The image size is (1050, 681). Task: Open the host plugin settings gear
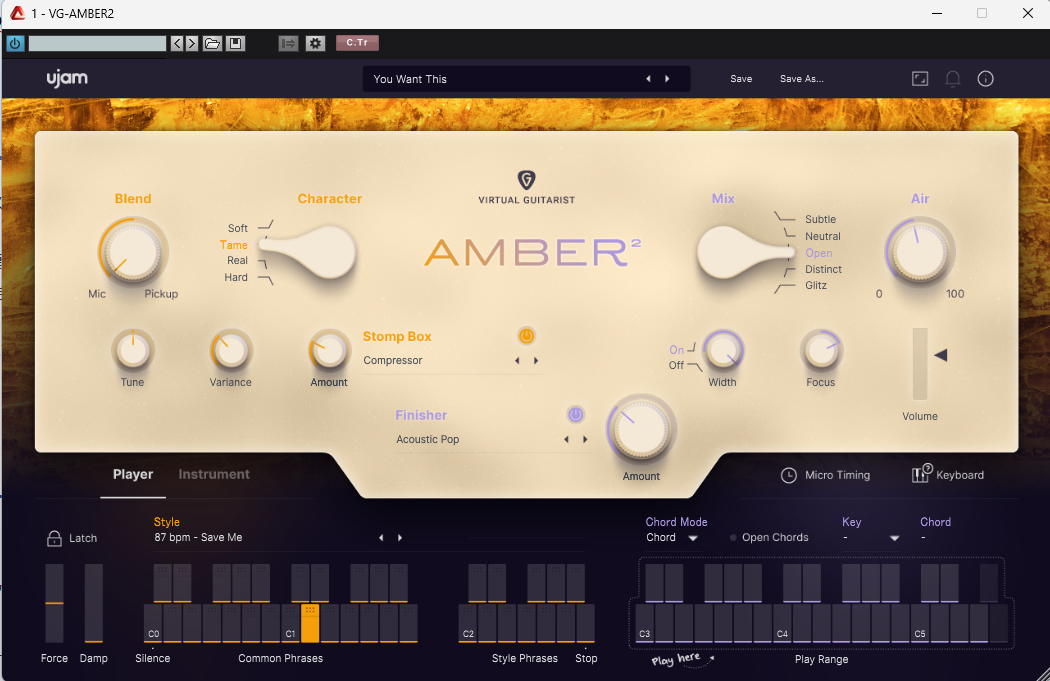point(315,44)
